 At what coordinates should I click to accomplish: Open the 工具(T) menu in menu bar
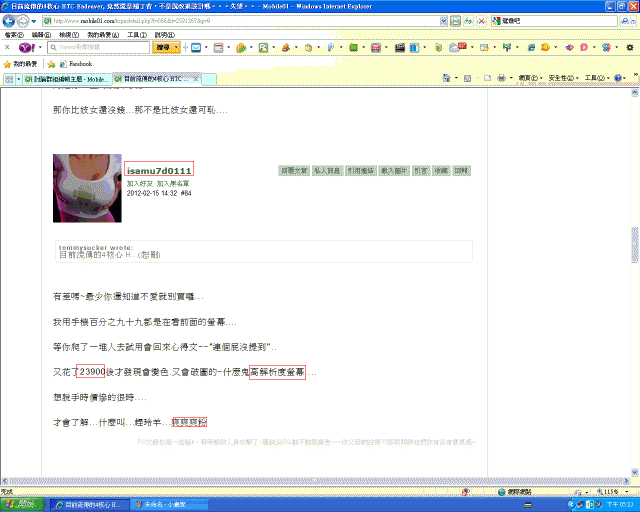click(137, 35)
